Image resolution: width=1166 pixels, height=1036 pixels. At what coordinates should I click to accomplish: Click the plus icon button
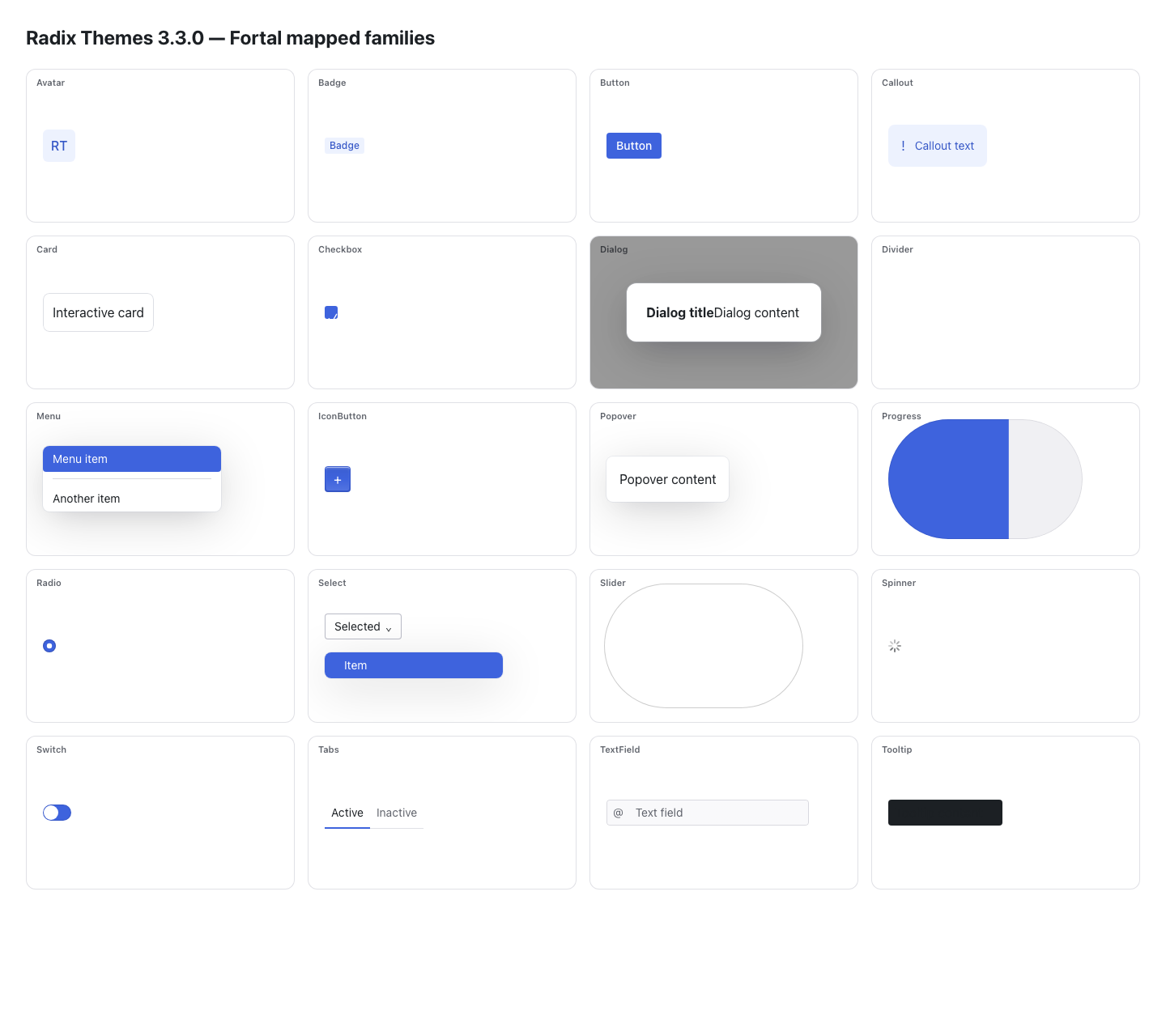(338, 479)
